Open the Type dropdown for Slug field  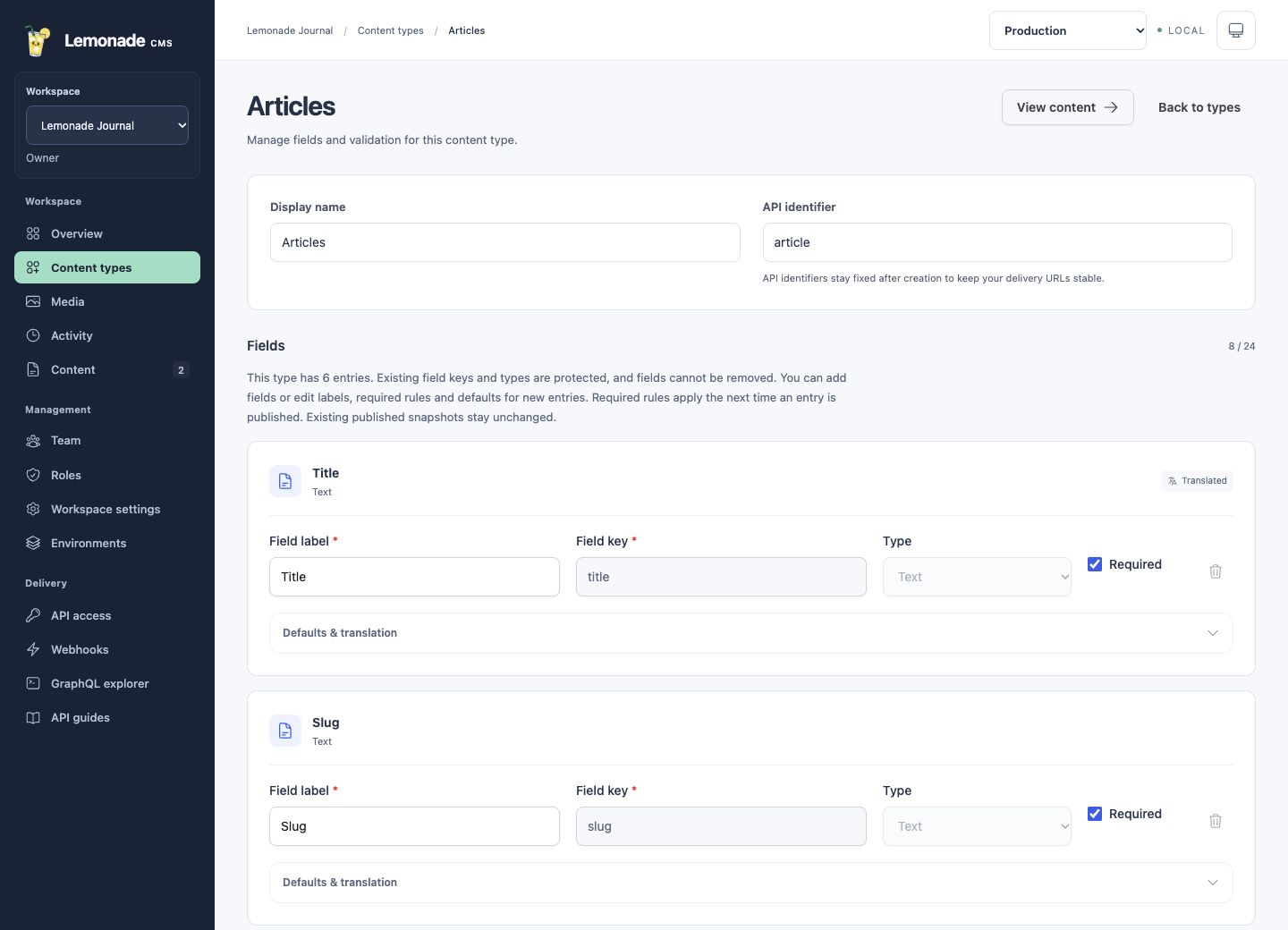(977, 826)
